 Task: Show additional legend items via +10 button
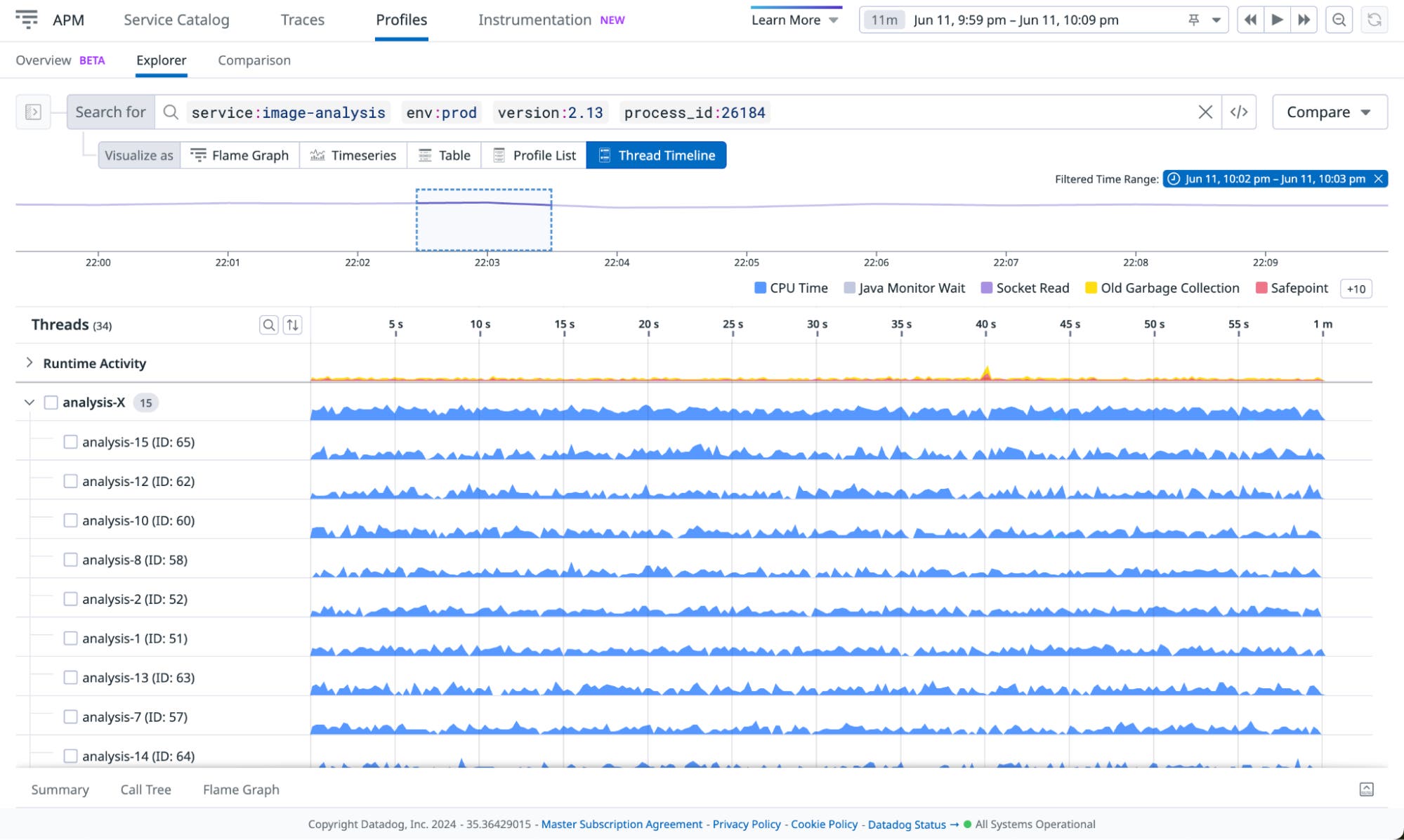coord(1356,288)
